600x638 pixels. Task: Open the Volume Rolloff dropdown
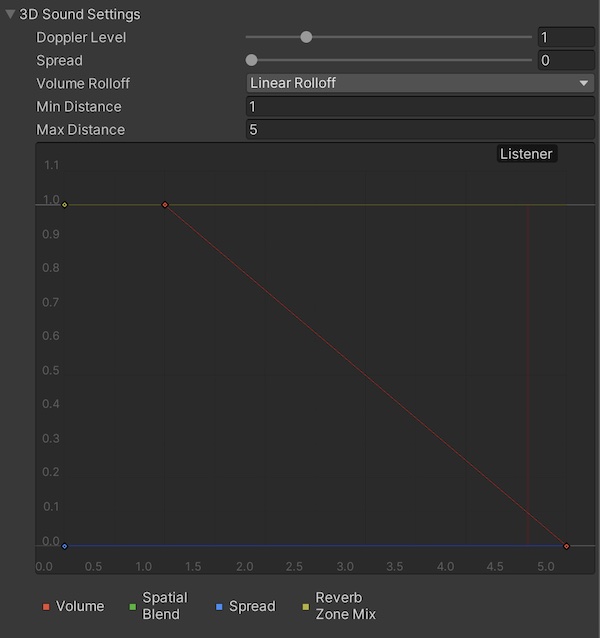pos(420,83)
